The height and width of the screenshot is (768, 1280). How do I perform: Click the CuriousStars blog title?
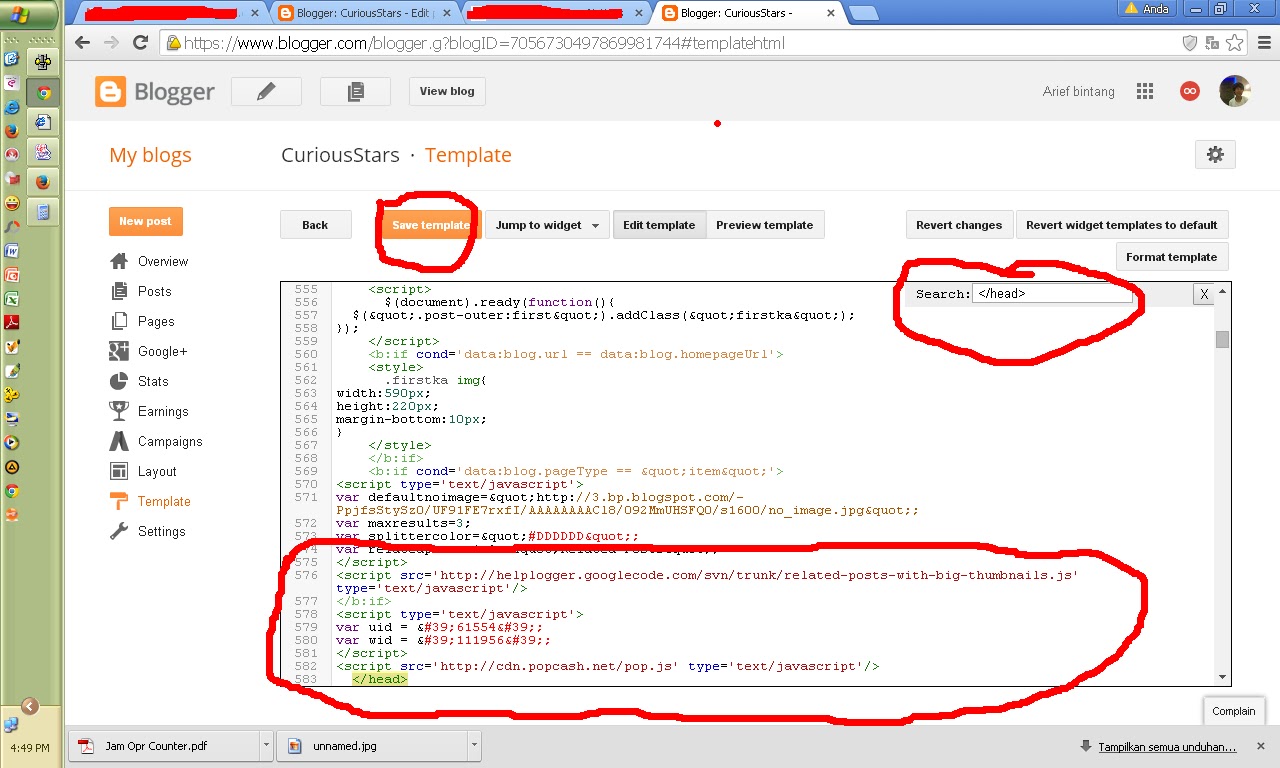340,155
